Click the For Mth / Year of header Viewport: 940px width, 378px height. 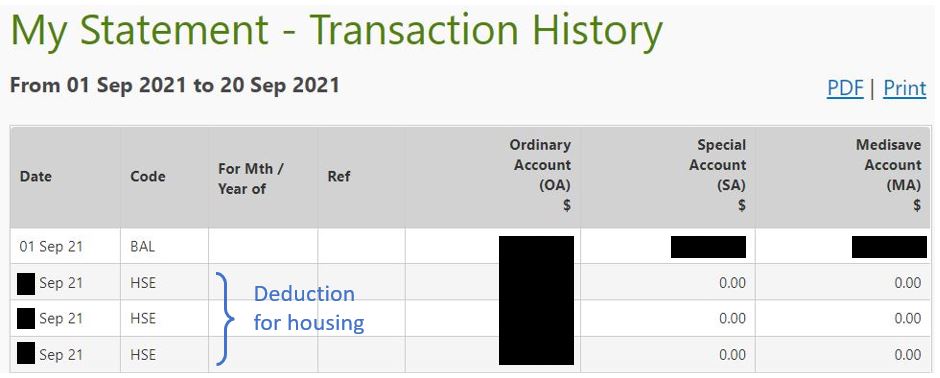tap(251, 179)
